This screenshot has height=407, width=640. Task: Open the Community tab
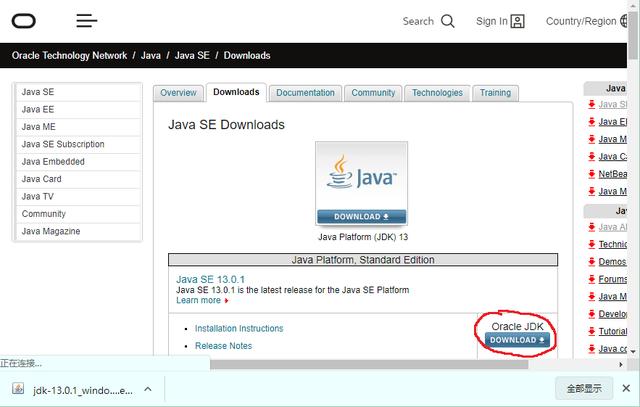point(373,93)
